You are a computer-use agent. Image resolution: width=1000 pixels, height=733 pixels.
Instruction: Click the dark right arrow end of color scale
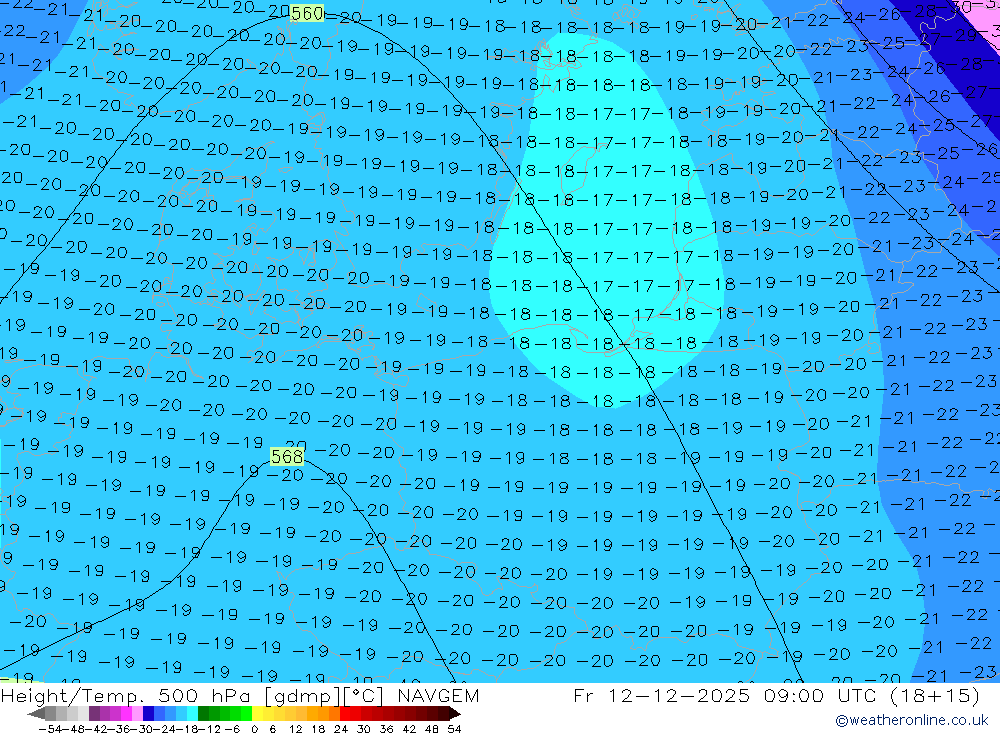(455, 714)
